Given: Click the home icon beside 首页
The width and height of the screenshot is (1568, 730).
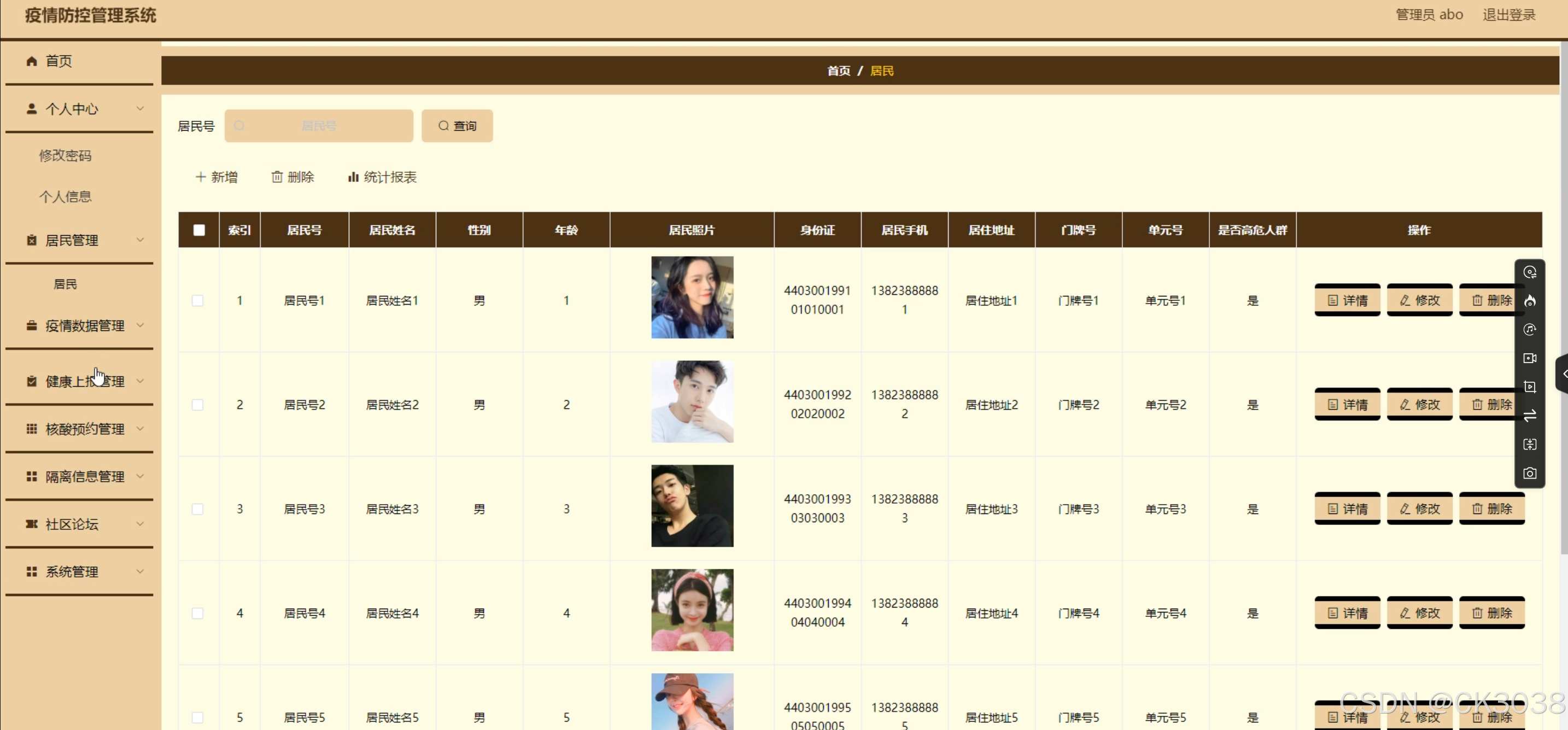Looking at the screenshot, I should (x=32, y=61).
